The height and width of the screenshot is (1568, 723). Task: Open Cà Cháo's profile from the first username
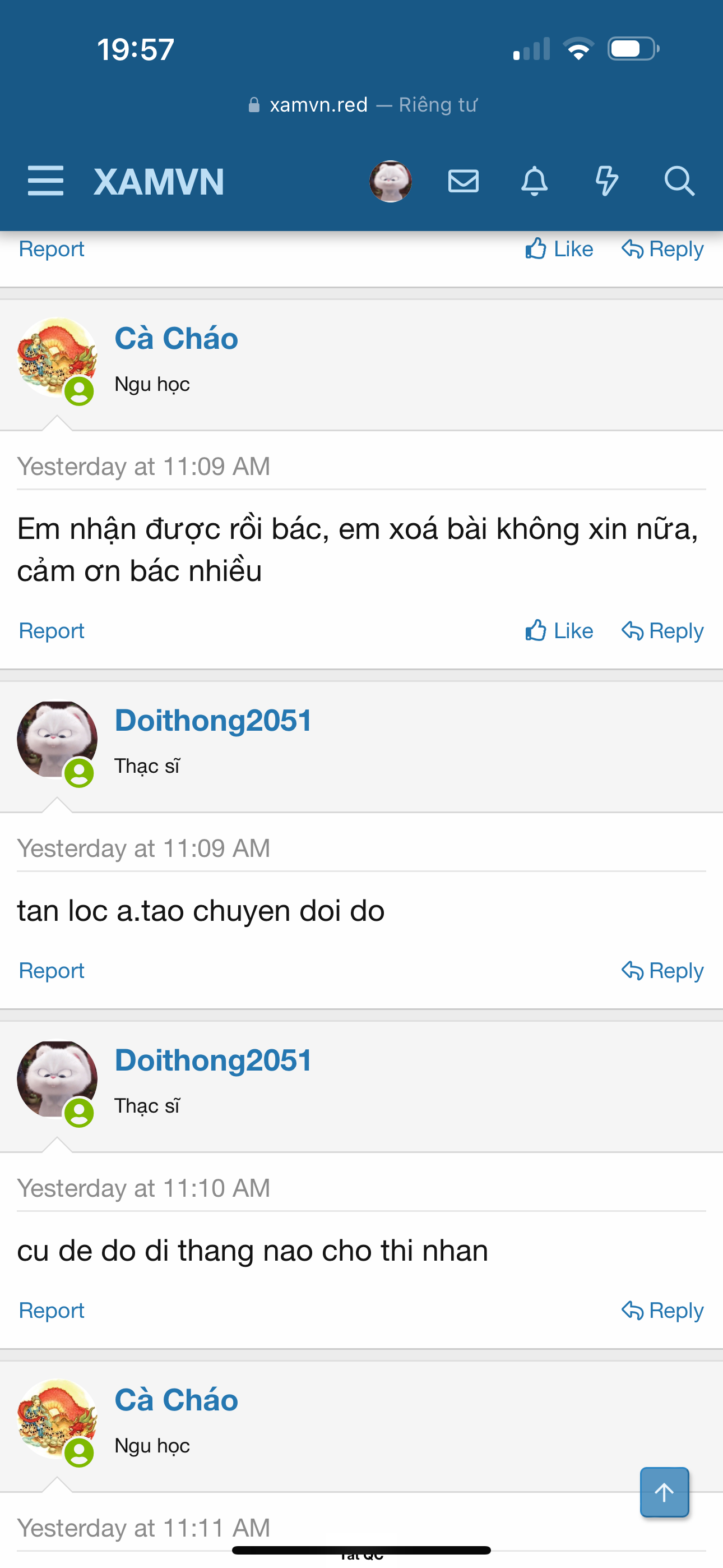pyautogui.click(x=177, y=338)
